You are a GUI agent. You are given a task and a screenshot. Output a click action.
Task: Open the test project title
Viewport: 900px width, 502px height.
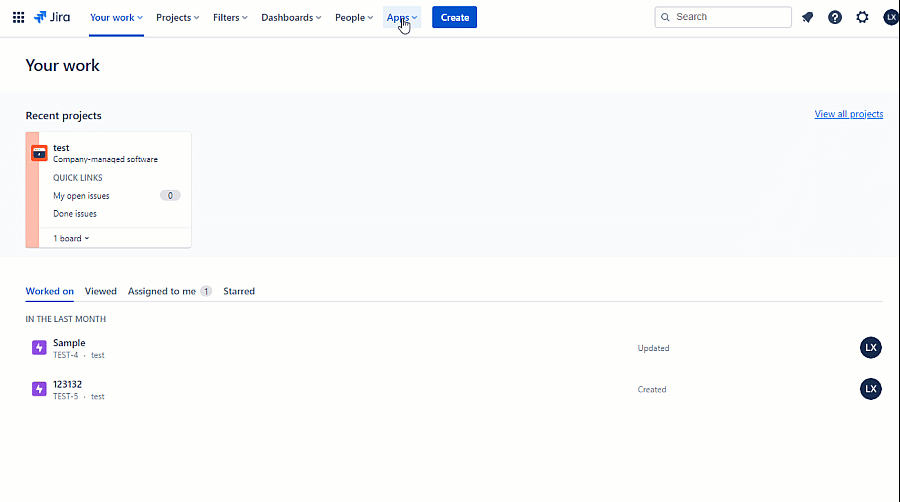[x=61, y=147]
